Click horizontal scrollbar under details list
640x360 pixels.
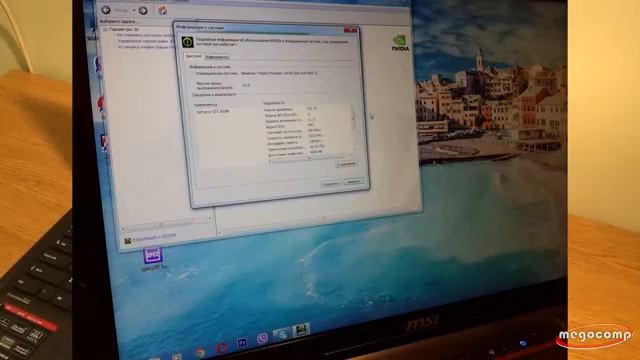tap(309, 158)
